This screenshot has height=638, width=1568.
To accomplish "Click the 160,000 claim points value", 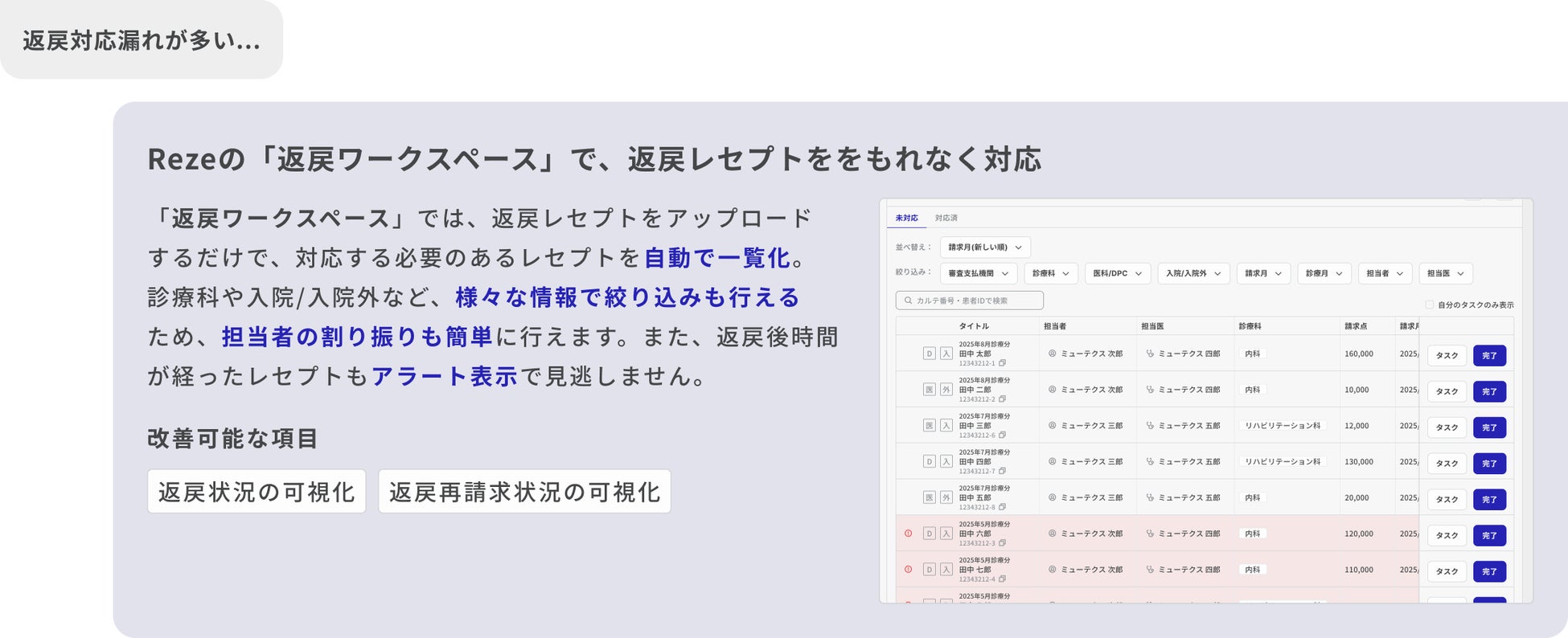I will pos(1359,354).
